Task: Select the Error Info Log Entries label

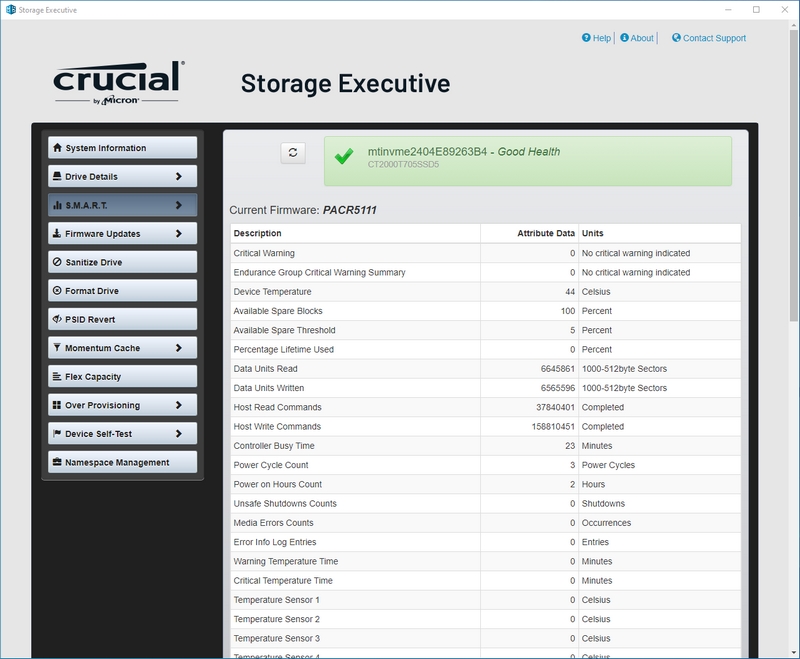Action: tap(275, 542)
